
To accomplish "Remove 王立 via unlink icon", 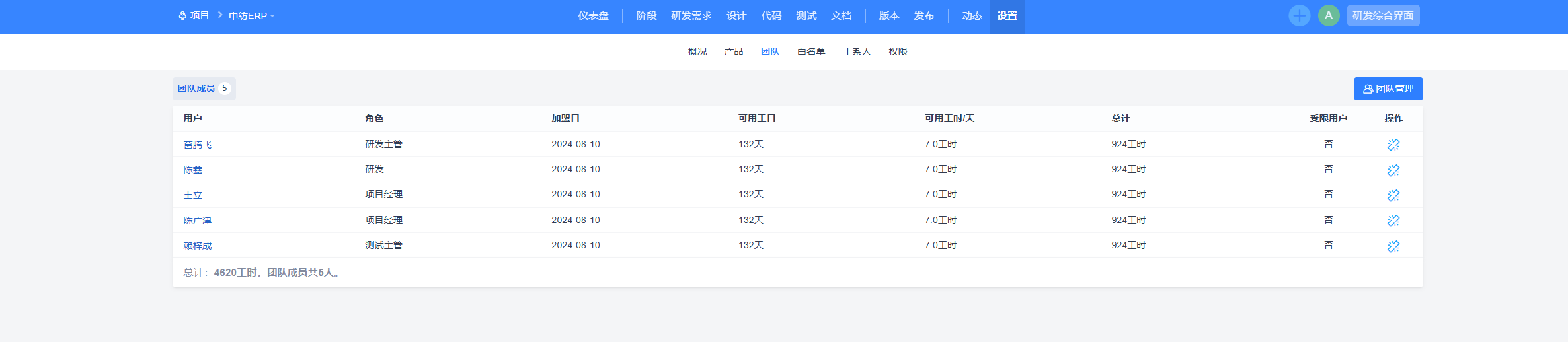I will [1393, 195].
